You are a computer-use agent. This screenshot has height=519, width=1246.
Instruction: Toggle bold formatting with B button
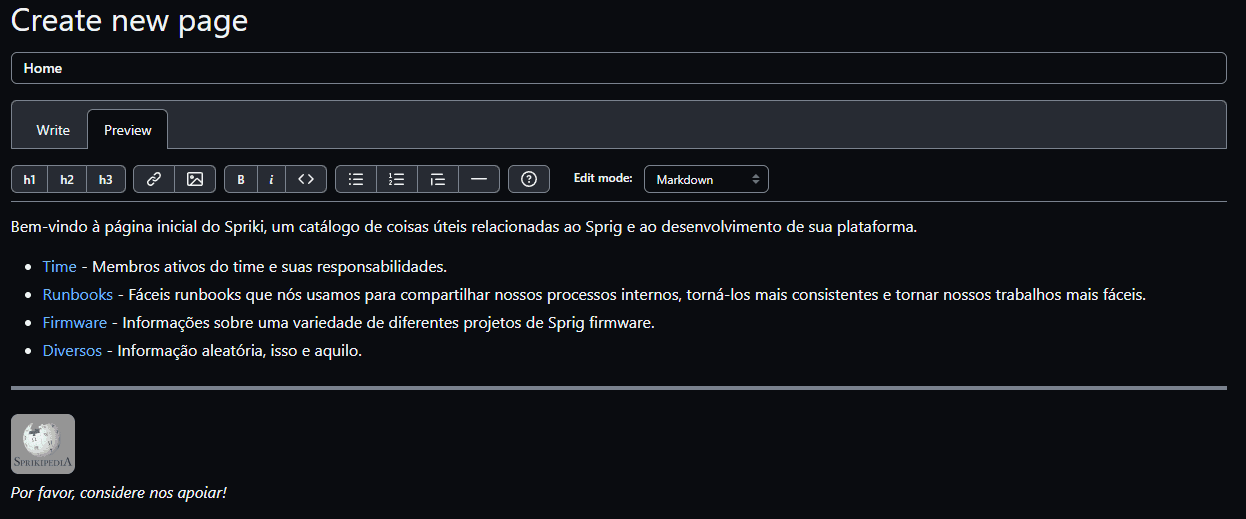[x=241, y=179]
